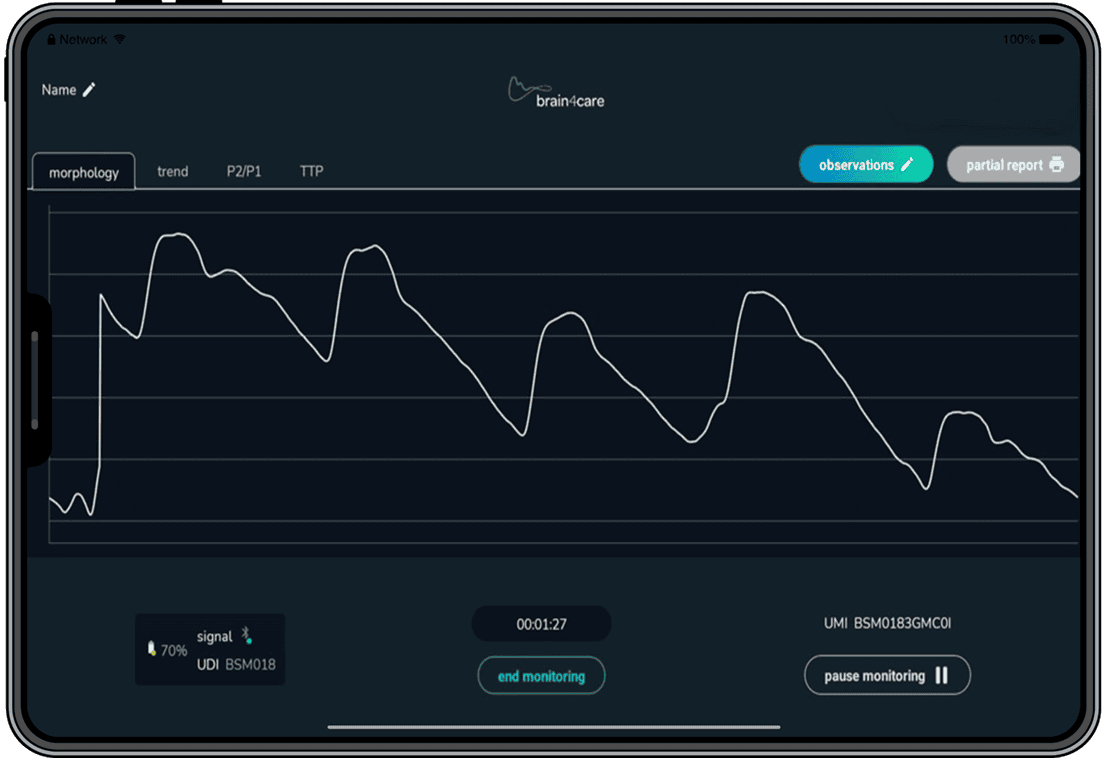Screen dimensions: 1110x758
Task: Switch to the morphology tab
Action: (84, 172)
